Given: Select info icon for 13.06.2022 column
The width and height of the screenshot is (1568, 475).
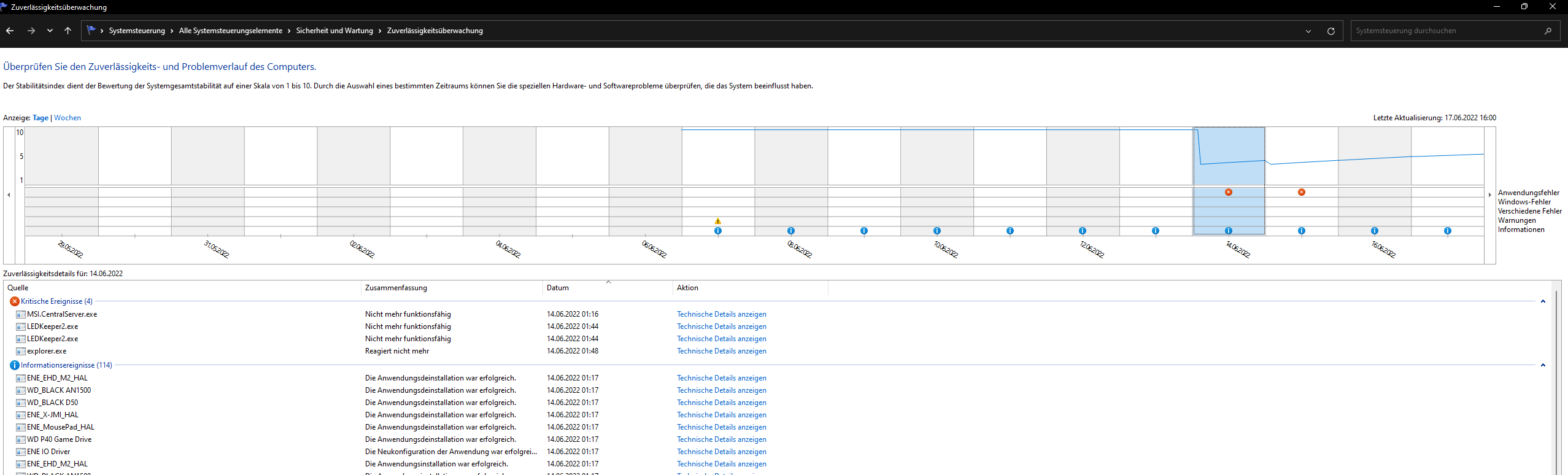Looking at the screenshot, I should point(1156,231).
